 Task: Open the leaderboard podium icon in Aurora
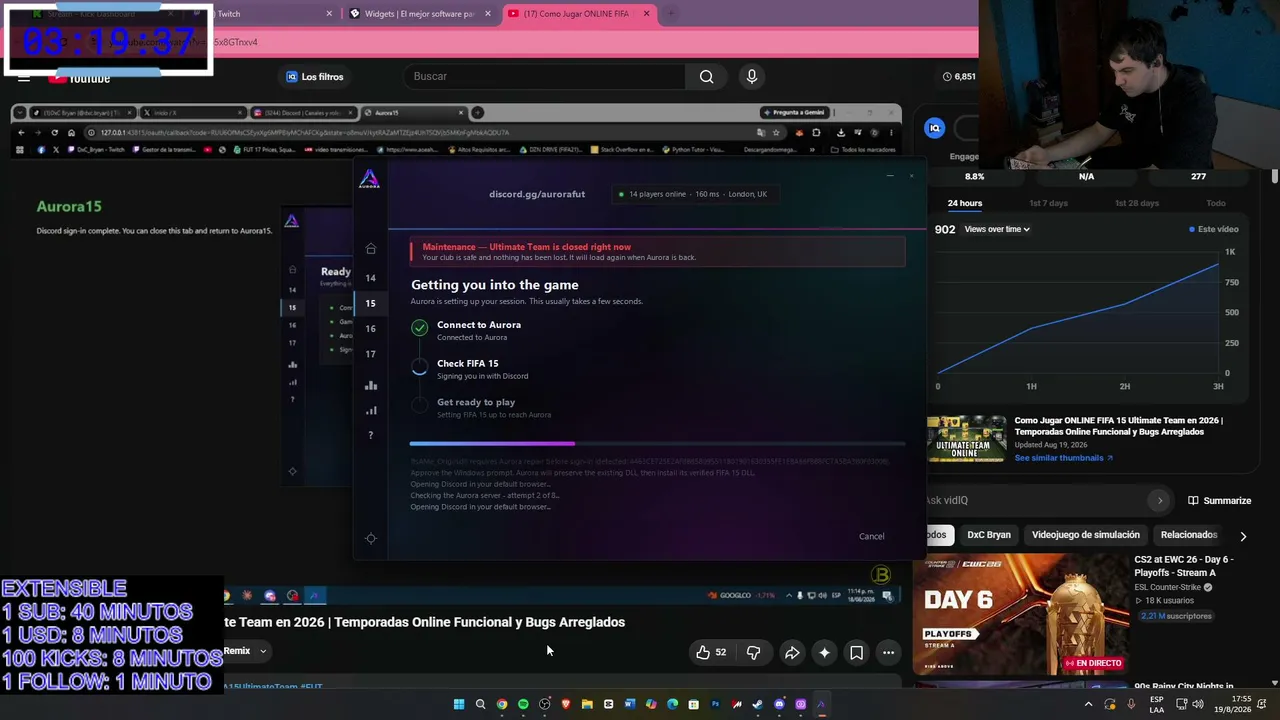[371, 385]
